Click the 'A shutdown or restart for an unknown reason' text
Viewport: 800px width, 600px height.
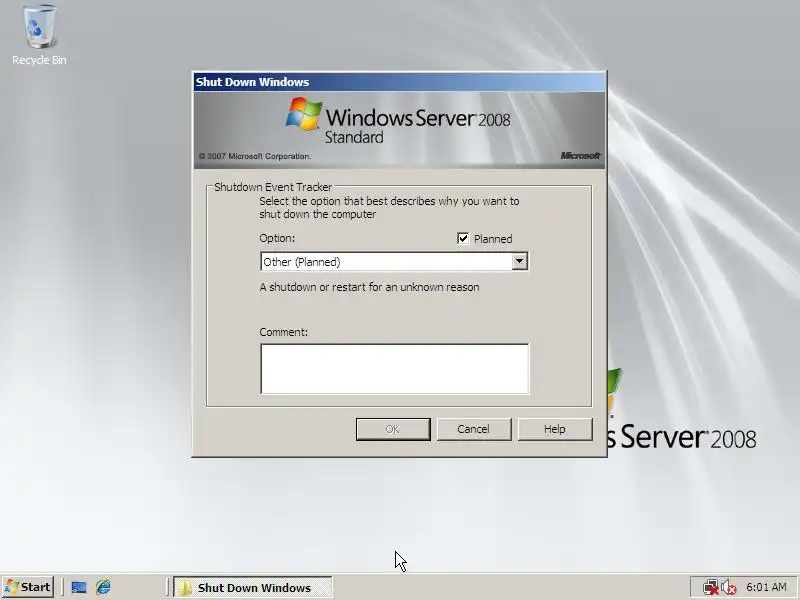[x=369, y=287]
